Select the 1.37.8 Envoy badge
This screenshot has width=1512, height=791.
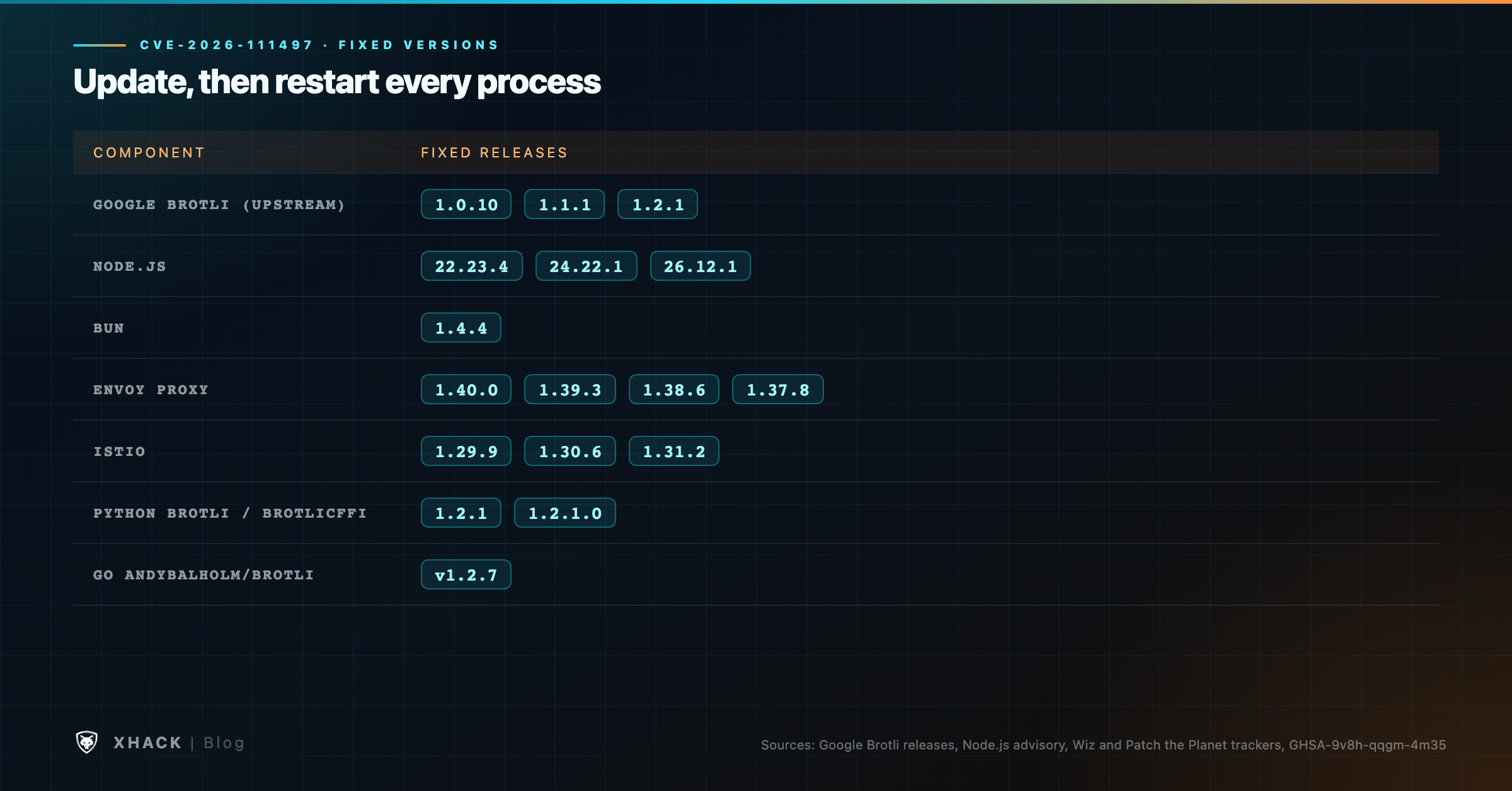pyautogui.click(x=778, y=389)
